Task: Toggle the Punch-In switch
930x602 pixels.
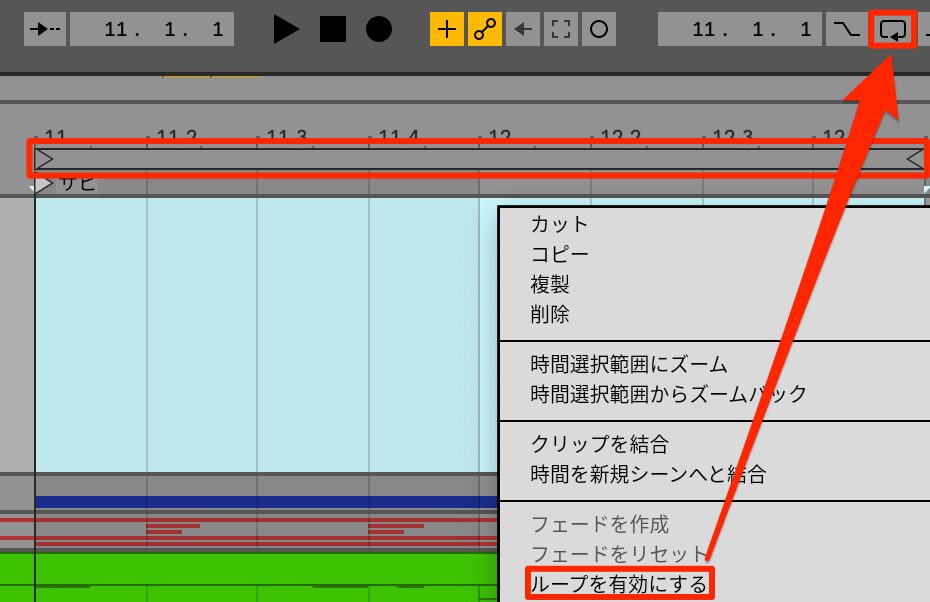Action: [846, 29]
